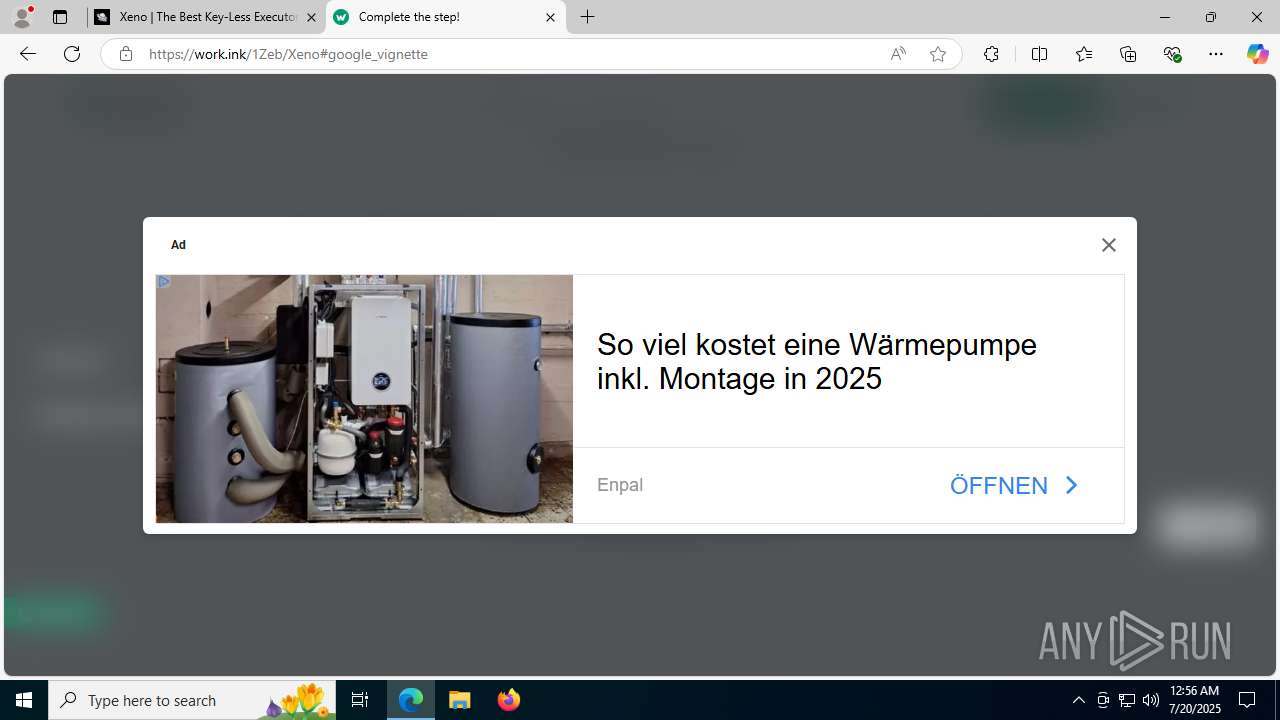The height and width of the screenshot is (720, 1280).
Task: View site information lock icon
Action: click(x=125, y=54)
